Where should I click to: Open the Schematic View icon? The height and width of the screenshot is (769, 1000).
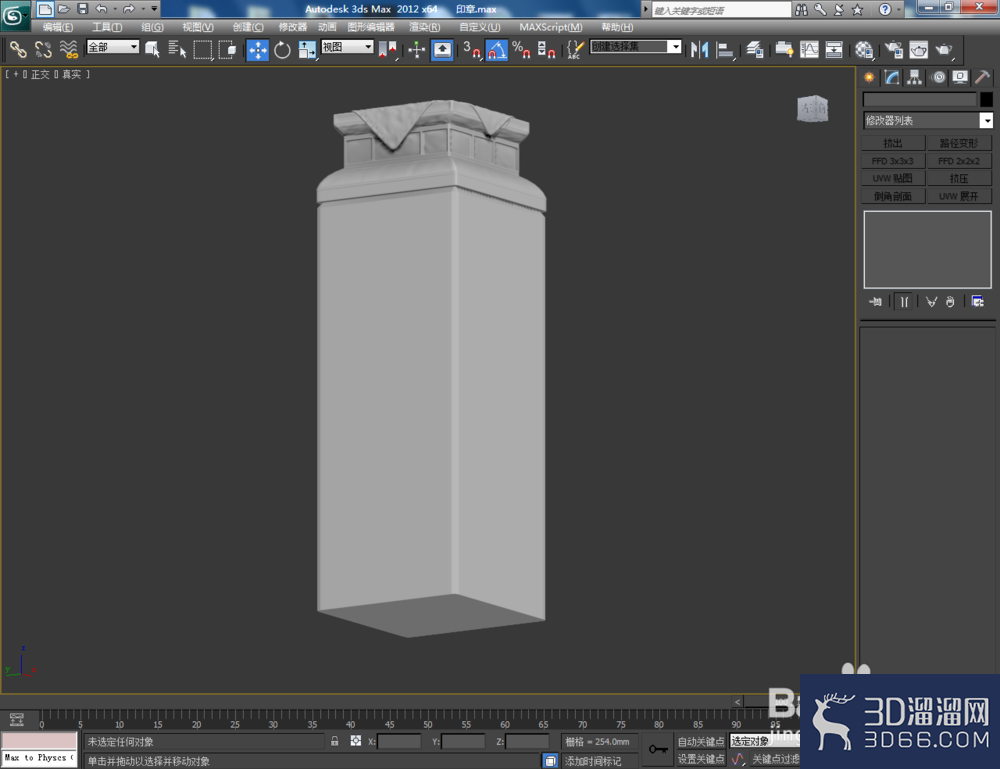coord(834,50)
